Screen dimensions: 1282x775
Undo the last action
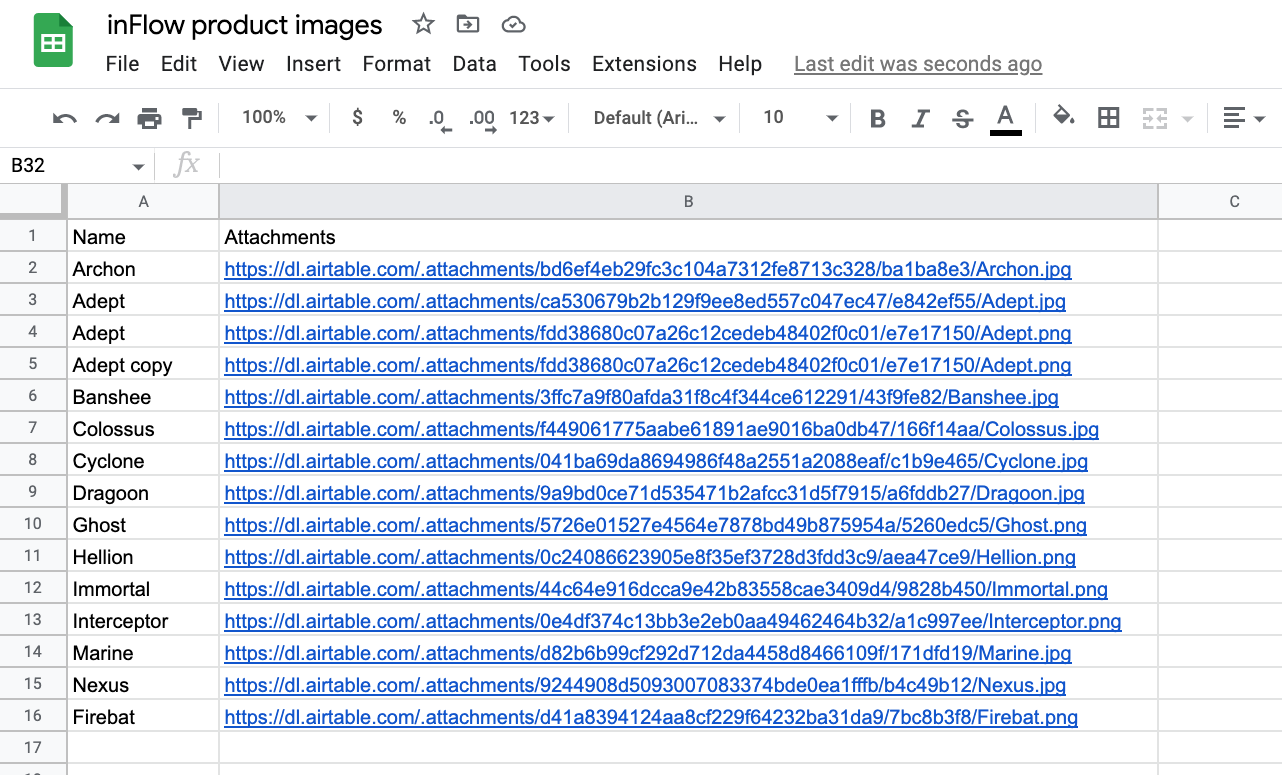[65, 119]
